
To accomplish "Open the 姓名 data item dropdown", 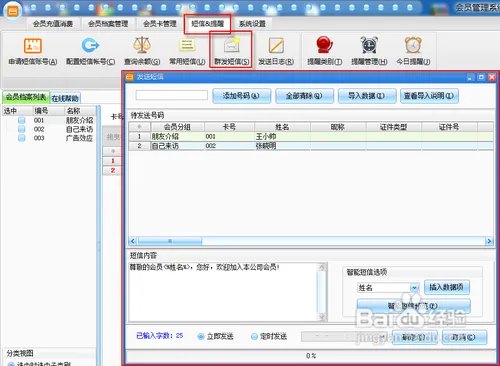I will [x=414, y=288].
